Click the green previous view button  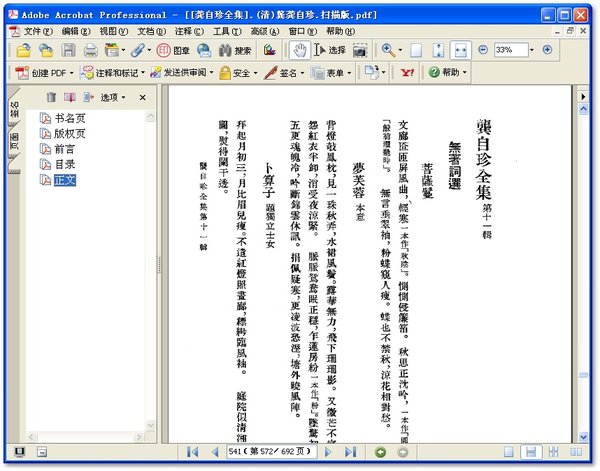380,452
